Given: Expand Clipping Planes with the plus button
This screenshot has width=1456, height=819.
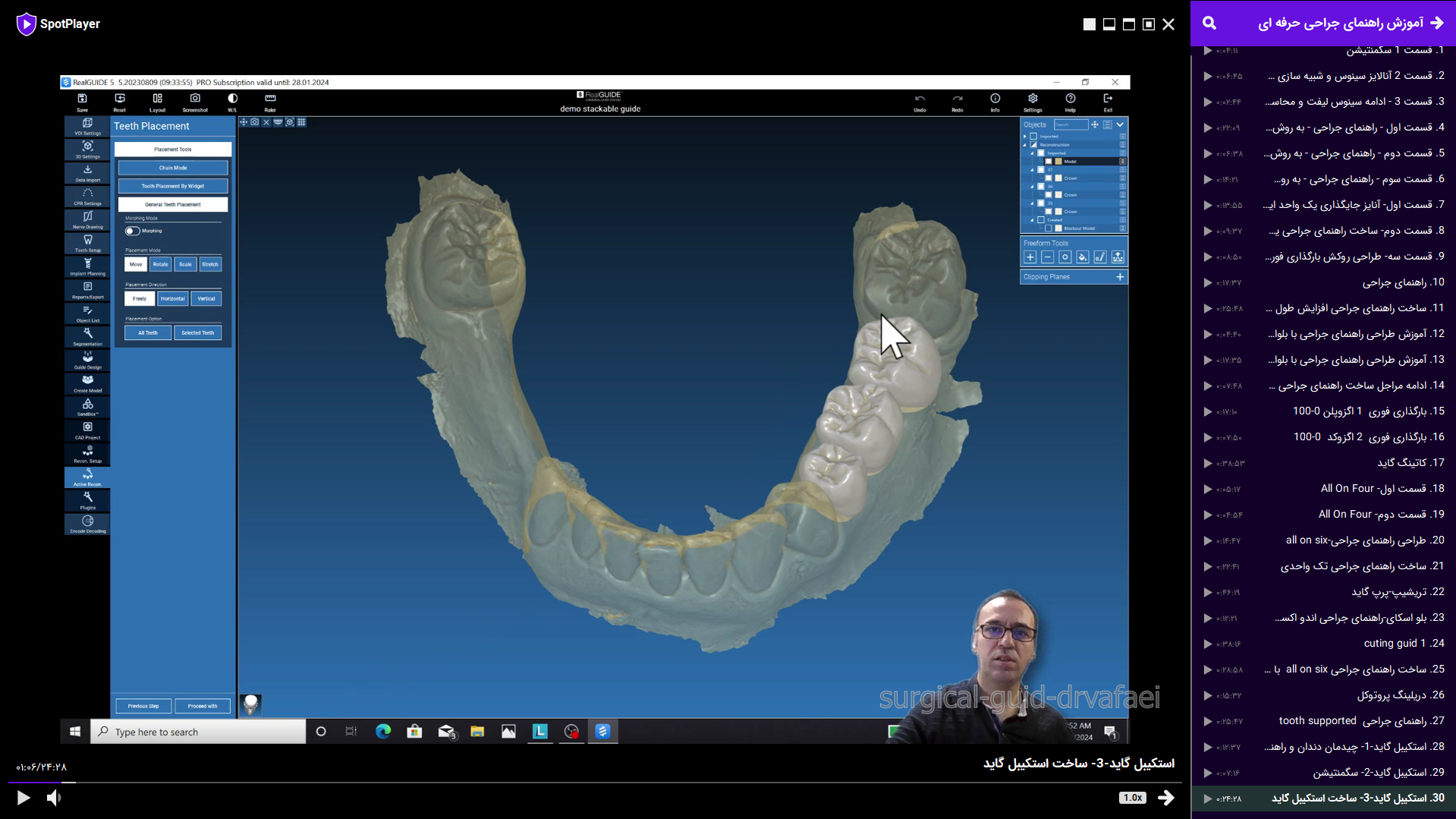Looking at the screenshot, I should click(1120, 277).
